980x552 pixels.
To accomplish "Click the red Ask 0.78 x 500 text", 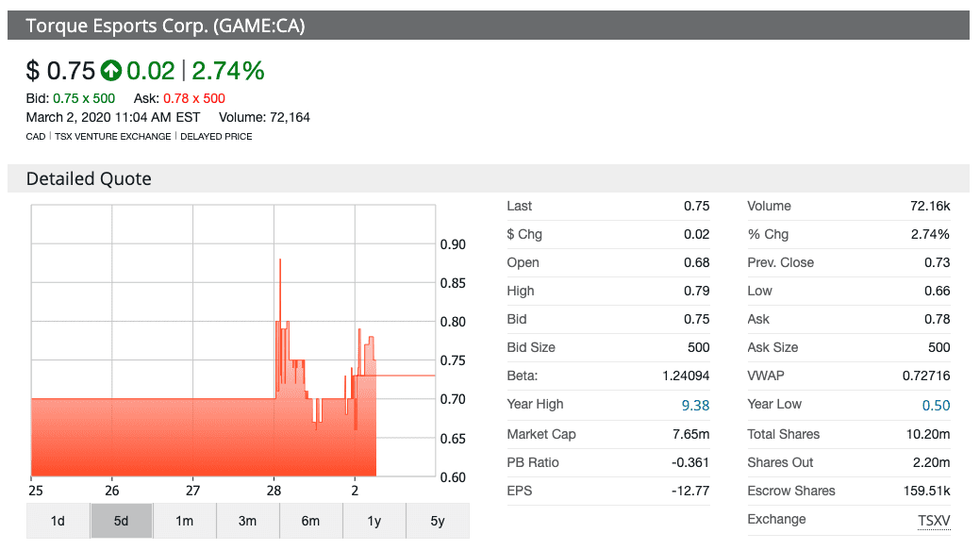I will pos(193,98).
